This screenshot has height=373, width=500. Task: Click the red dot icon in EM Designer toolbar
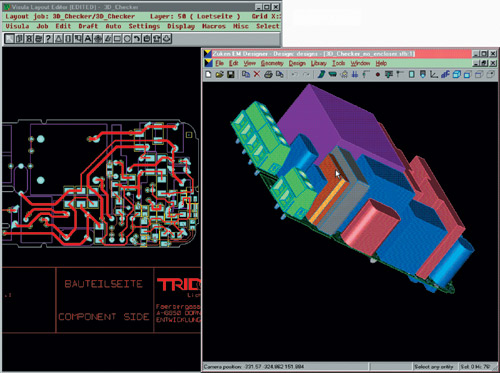378,74
